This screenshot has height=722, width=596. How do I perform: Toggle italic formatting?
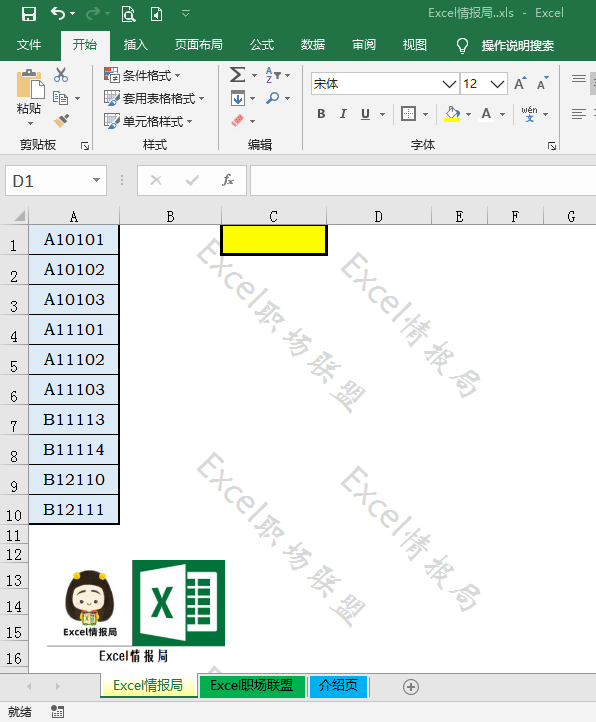(x=343, y=114)
